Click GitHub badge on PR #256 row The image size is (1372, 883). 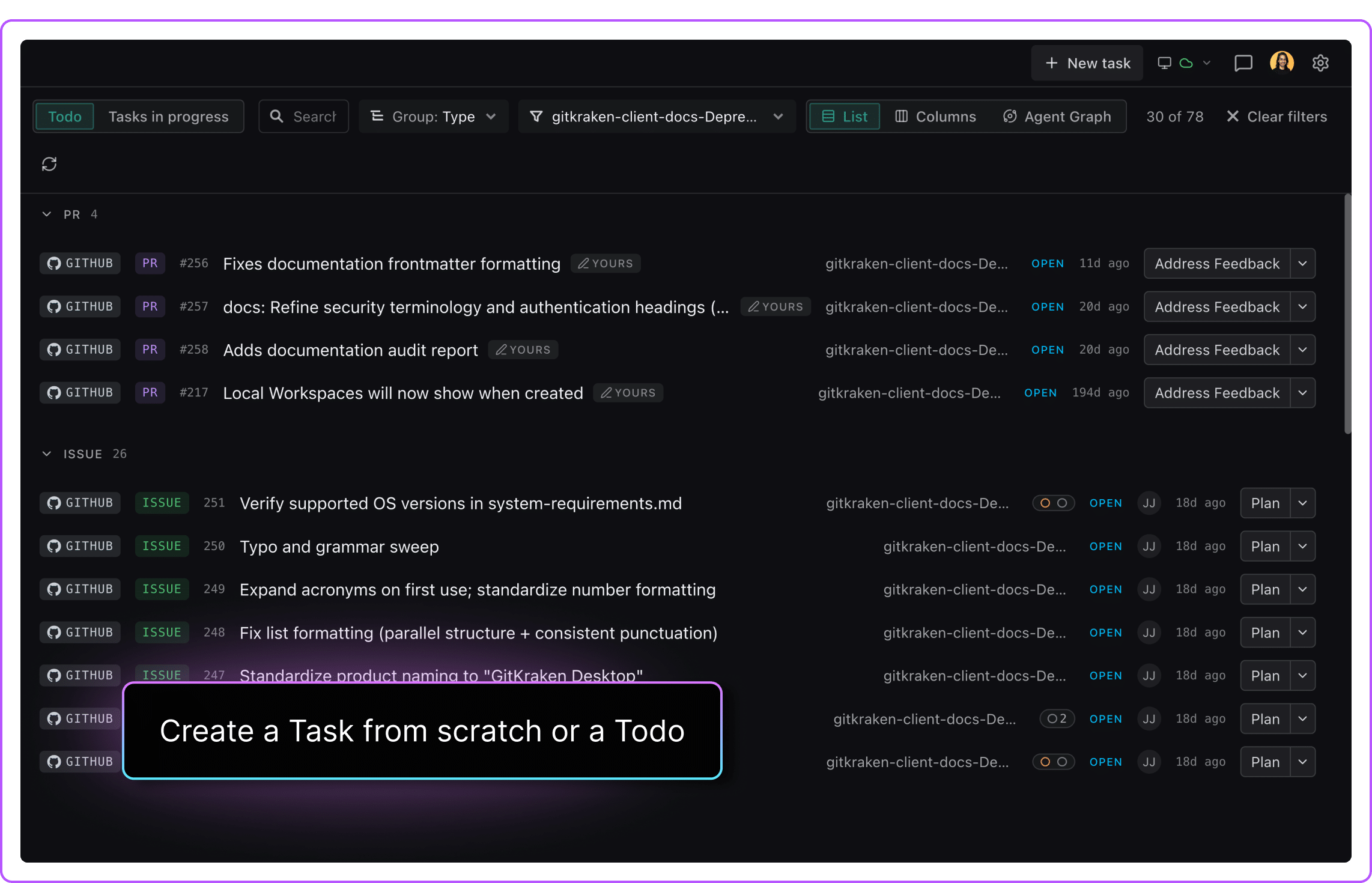[80, 263]
